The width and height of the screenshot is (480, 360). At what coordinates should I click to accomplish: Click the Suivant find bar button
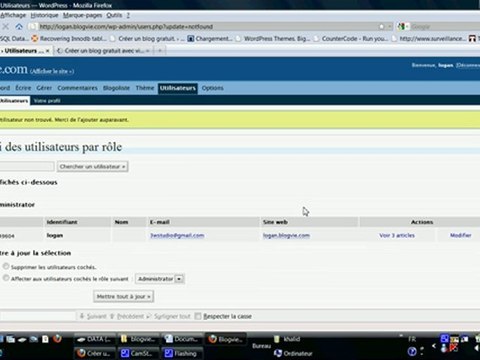pyautogui.click(x=93, y=316)
